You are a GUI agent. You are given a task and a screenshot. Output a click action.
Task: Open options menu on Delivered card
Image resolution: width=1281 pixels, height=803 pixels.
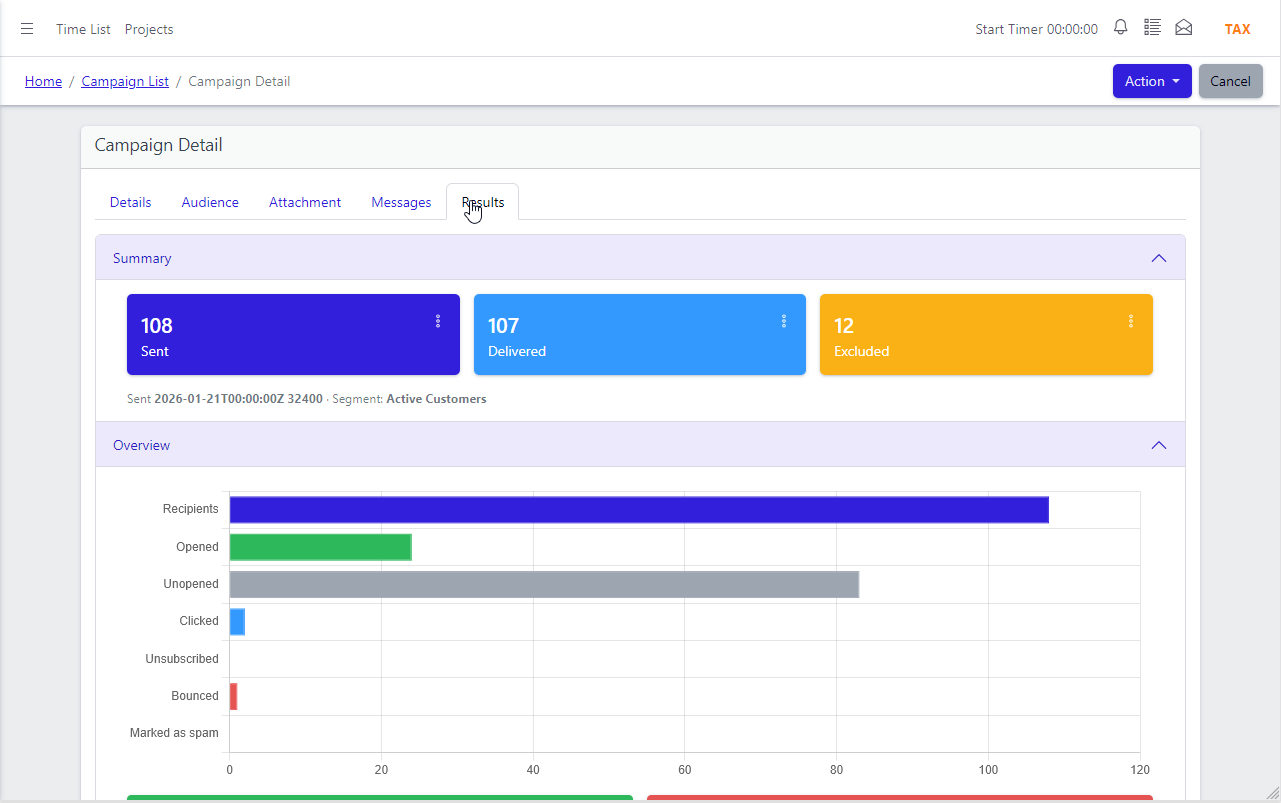[784, 321]
